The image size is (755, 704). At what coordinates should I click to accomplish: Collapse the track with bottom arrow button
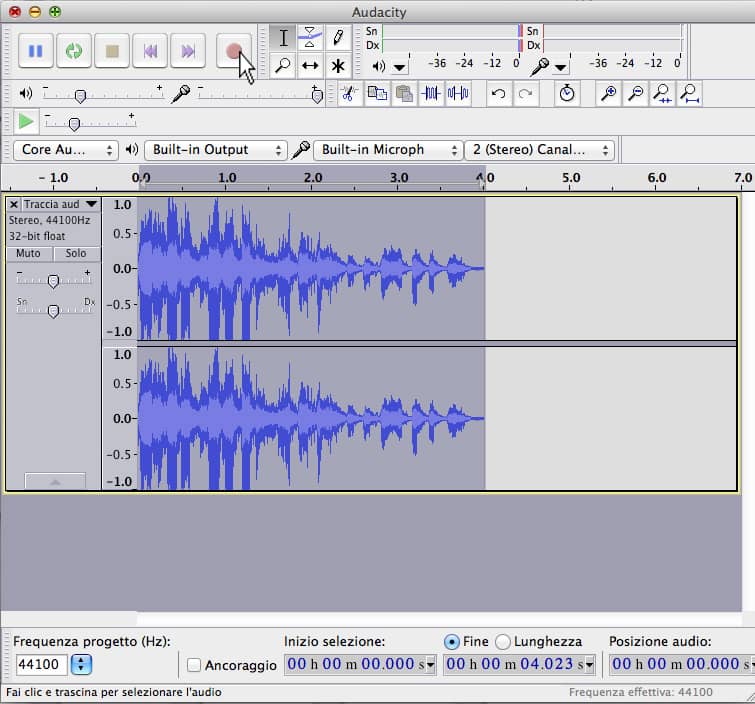(55, 481)
